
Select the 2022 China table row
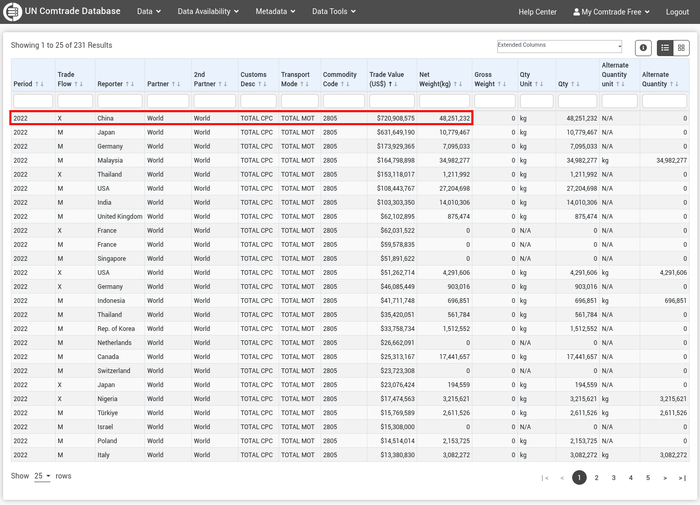pos(240,118)
